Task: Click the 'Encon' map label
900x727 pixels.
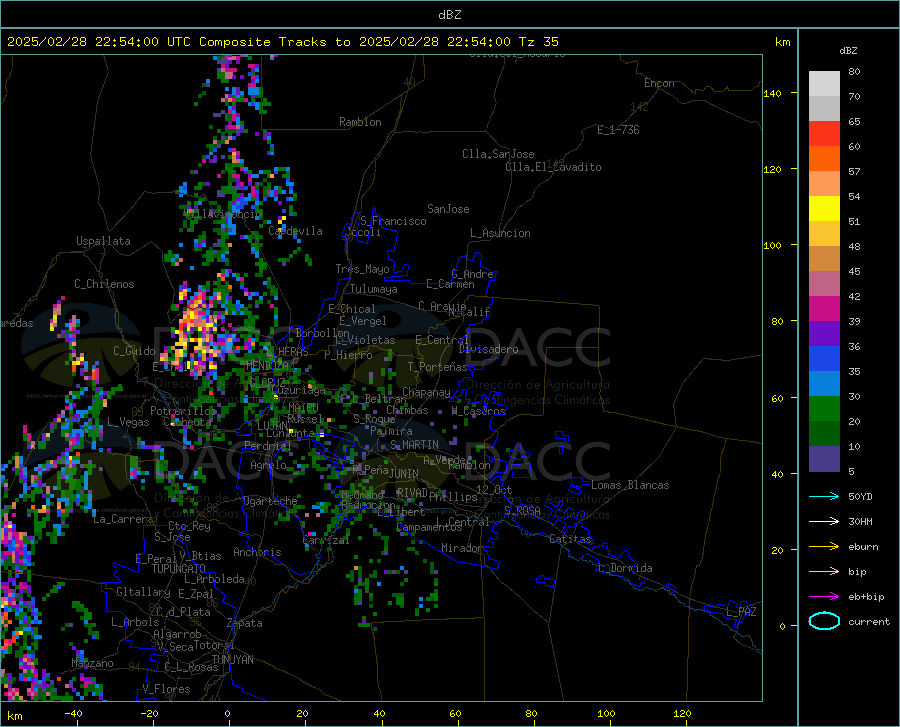Action: [659, 83]
